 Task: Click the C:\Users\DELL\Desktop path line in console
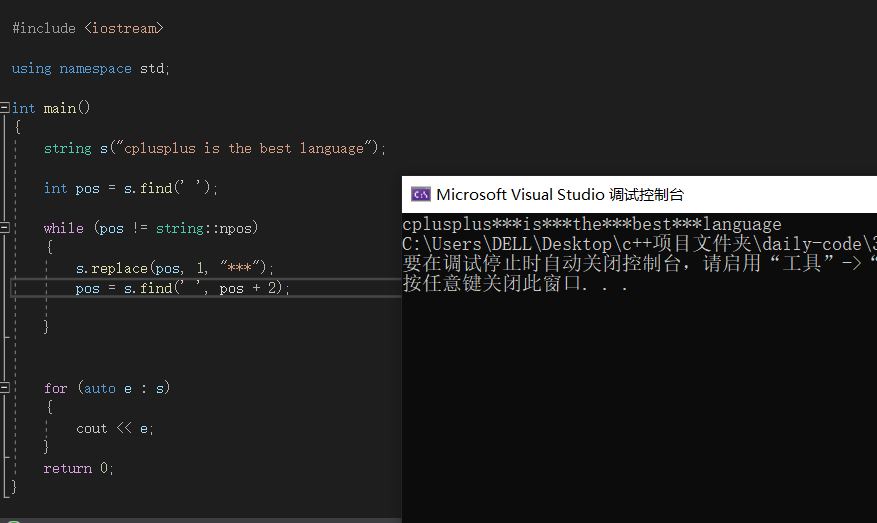(639, 244)
